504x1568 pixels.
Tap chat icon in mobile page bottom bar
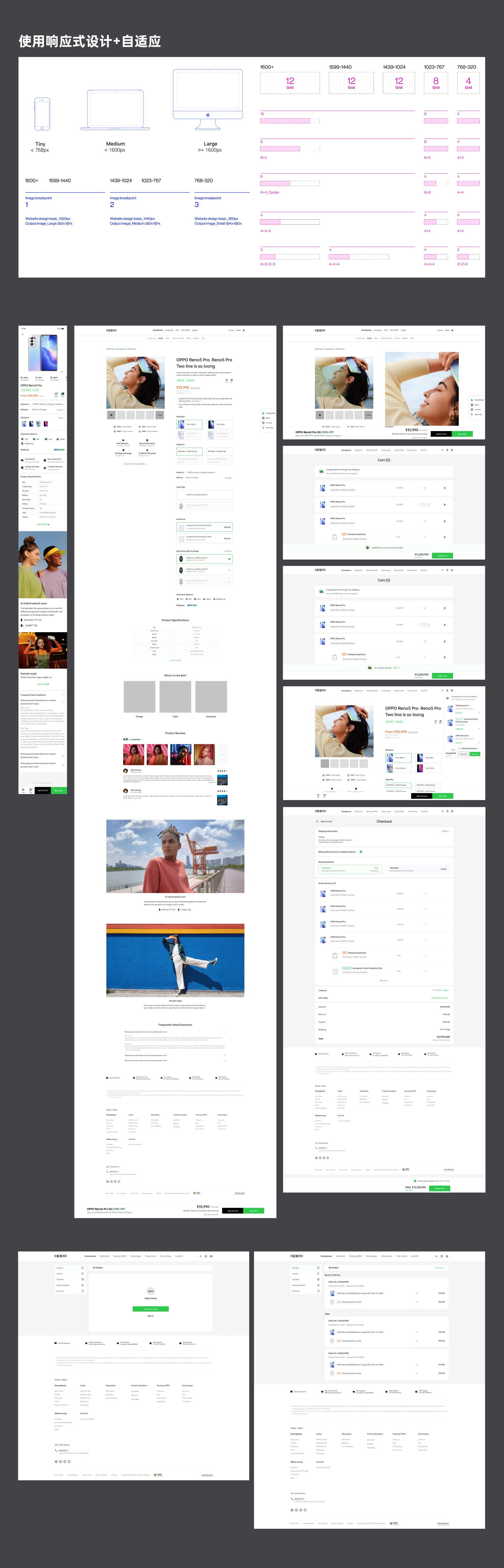tap(23, 791)
